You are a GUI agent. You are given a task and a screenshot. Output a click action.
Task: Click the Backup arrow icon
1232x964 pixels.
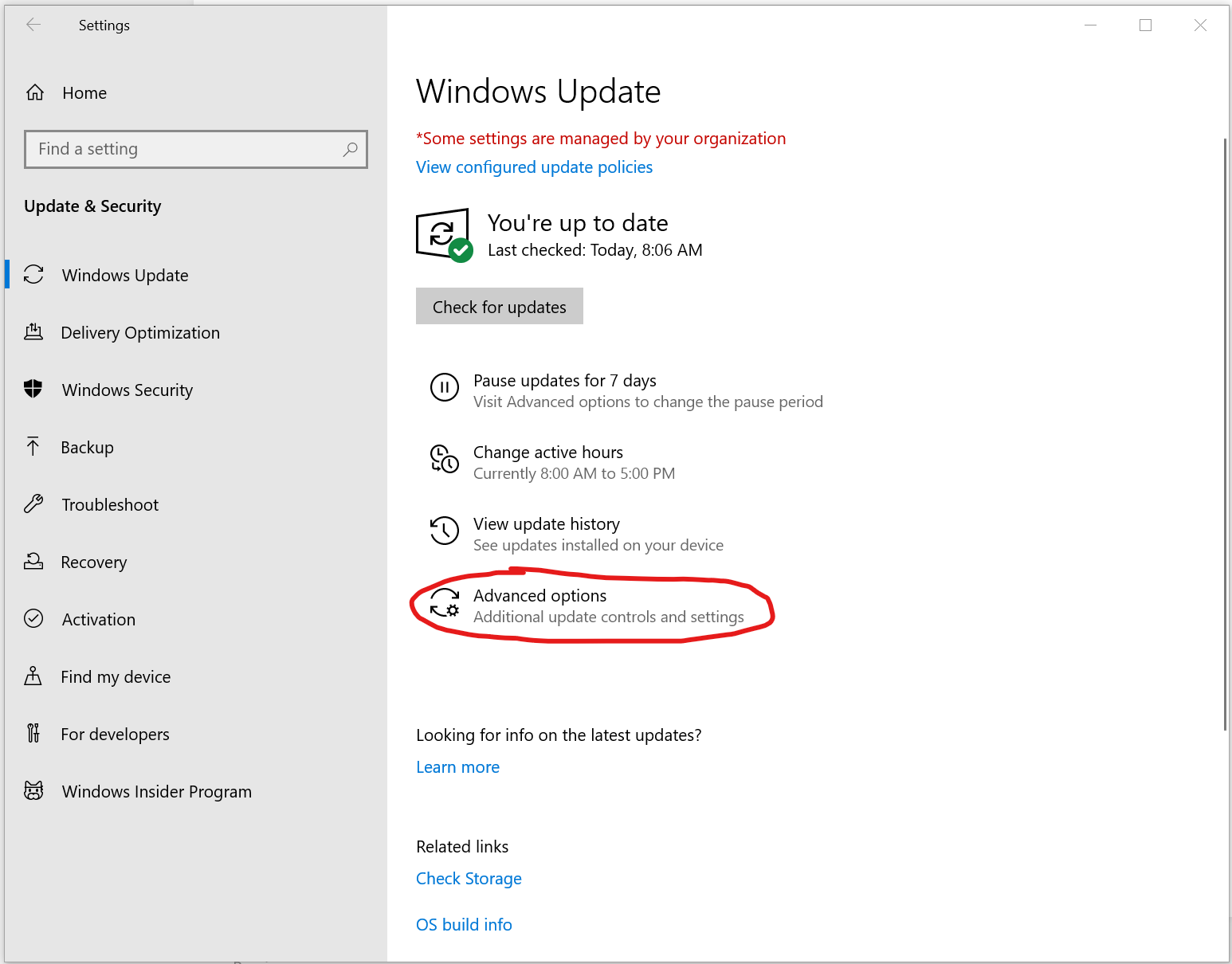[33, 447]
